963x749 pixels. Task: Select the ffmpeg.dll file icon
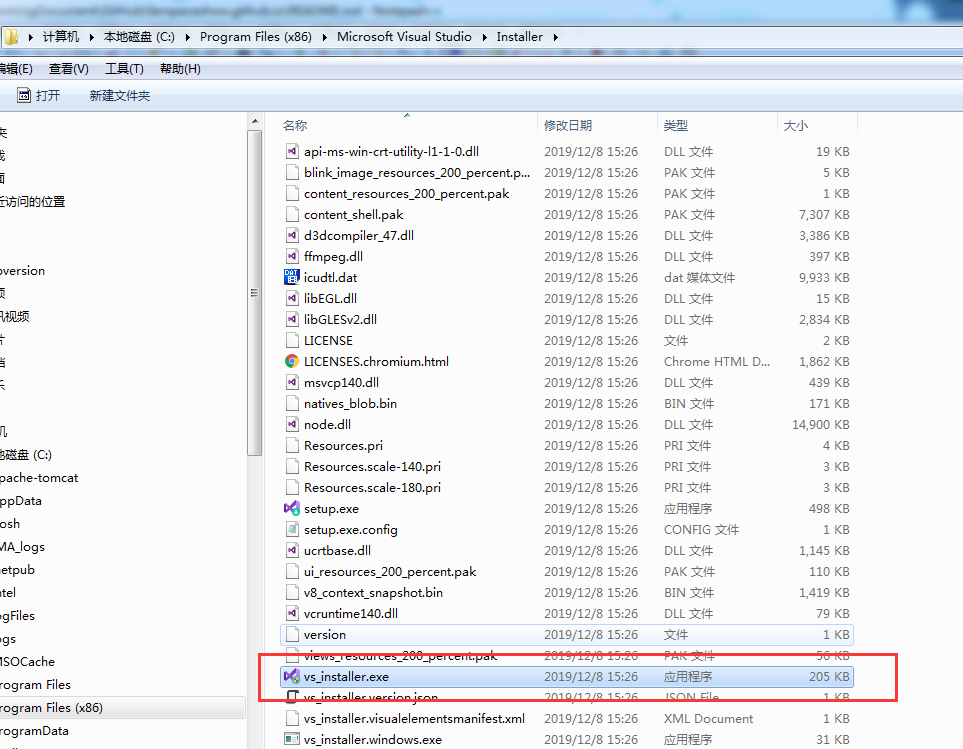tap(292, 257)
